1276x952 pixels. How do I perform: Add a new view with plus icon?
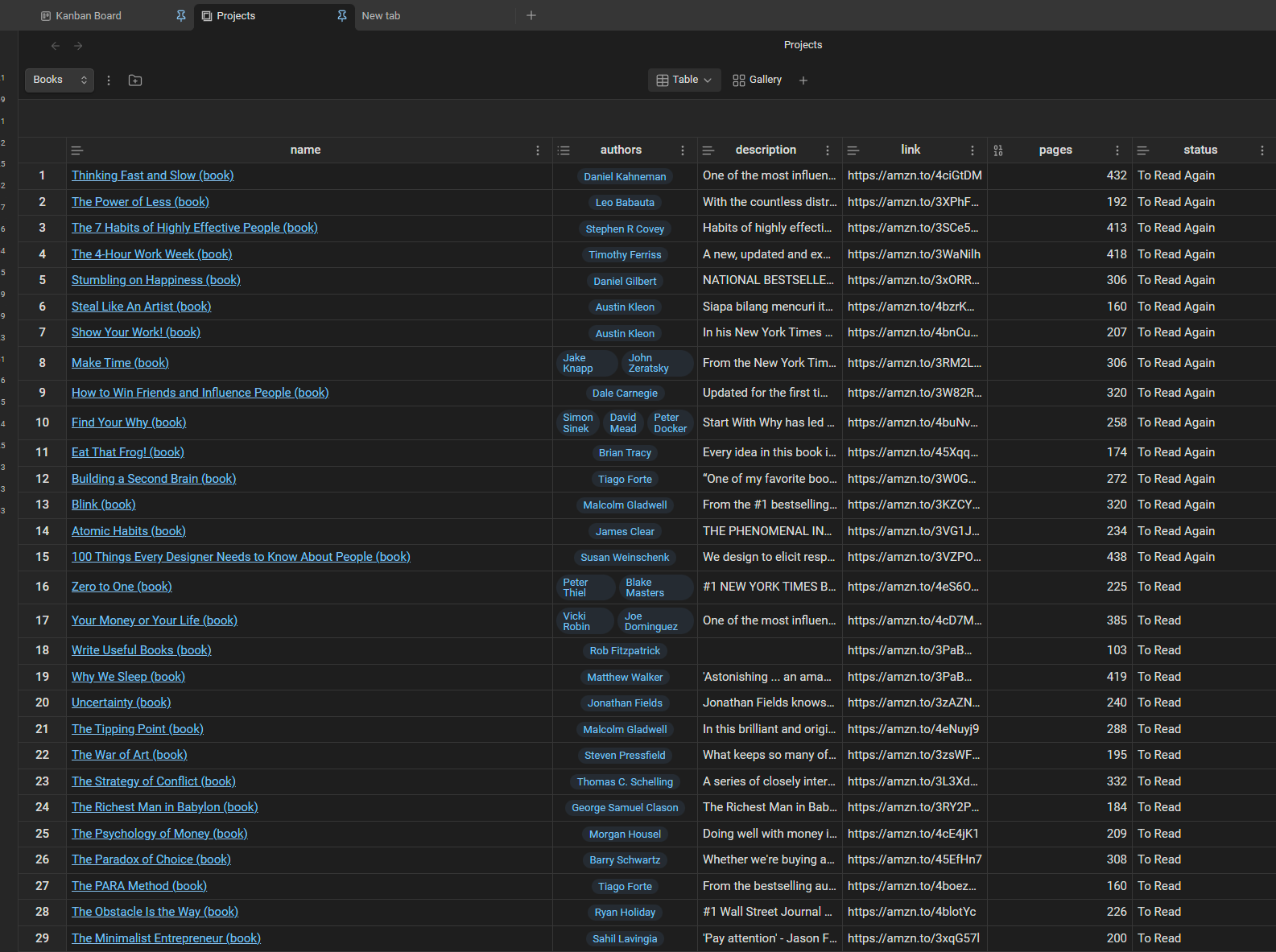803,80
